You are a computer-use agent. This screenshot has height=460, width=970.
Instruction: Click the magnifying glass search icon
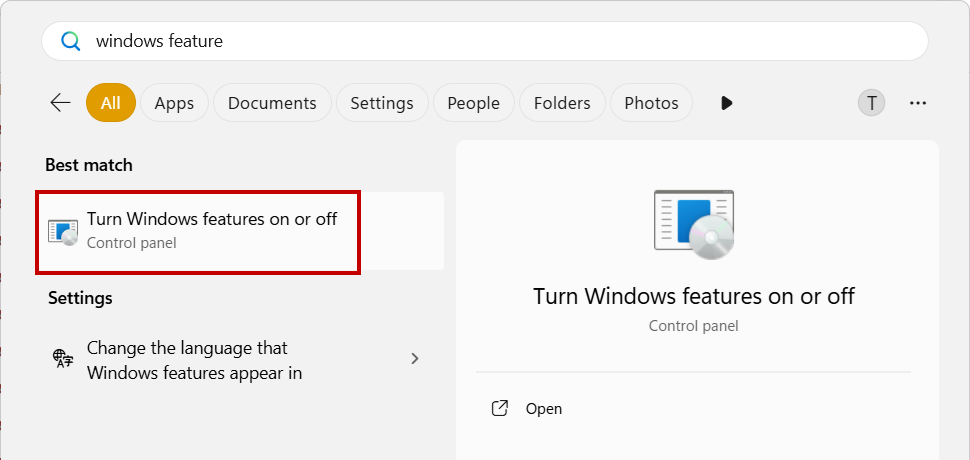tap(71, 41)
